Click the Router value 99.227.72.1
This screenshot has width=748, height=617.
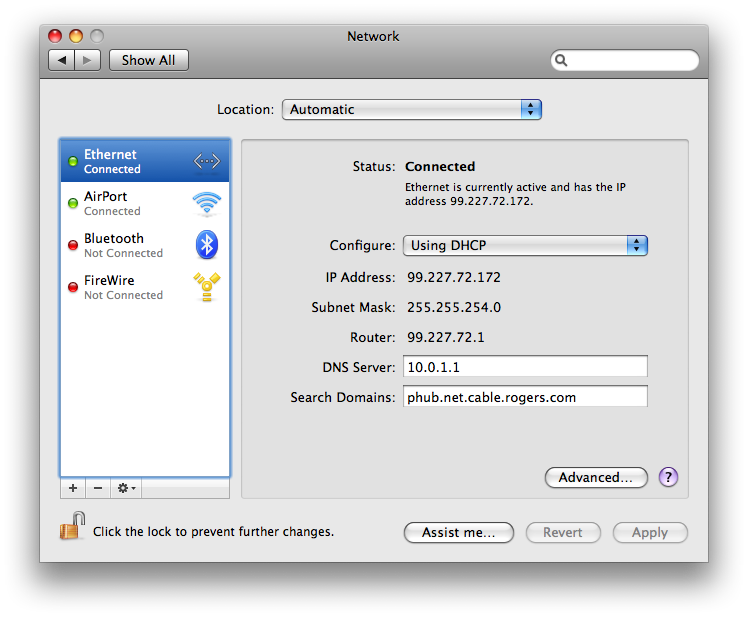tap(446, 337)
